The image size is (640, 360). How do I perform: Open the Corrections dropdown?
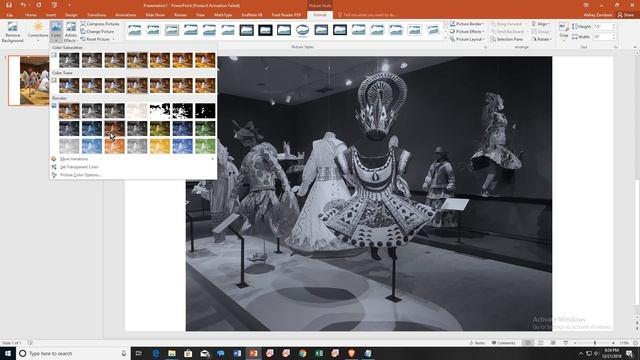point(38,32)
